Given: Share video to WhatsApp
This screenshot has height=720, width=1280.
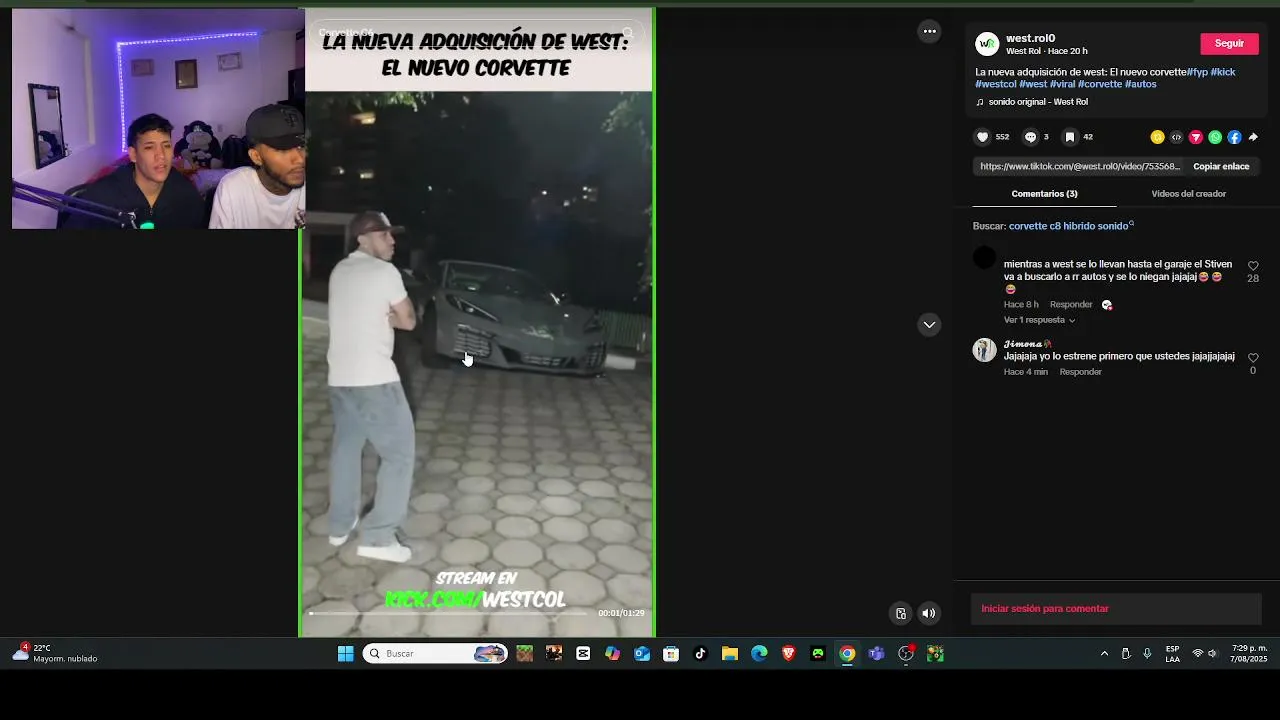Looking at the screenshot, I should 1215,137.
